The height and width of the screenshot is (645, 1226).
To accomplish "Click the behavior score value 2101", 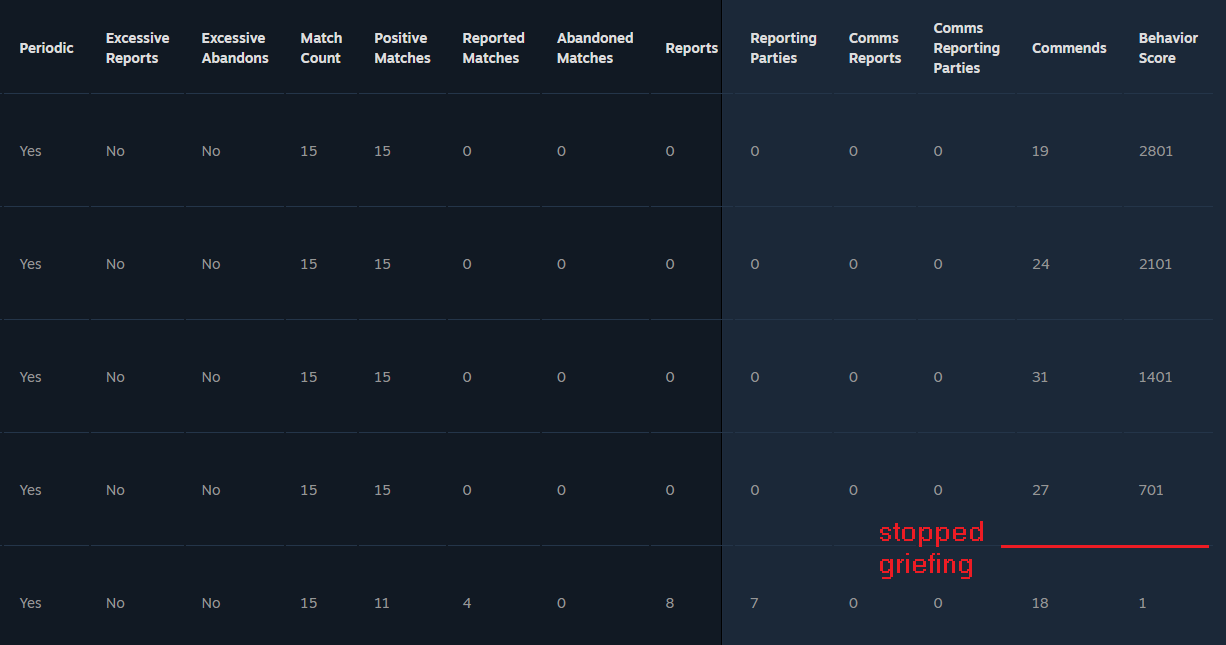I will click(1155, 264).
